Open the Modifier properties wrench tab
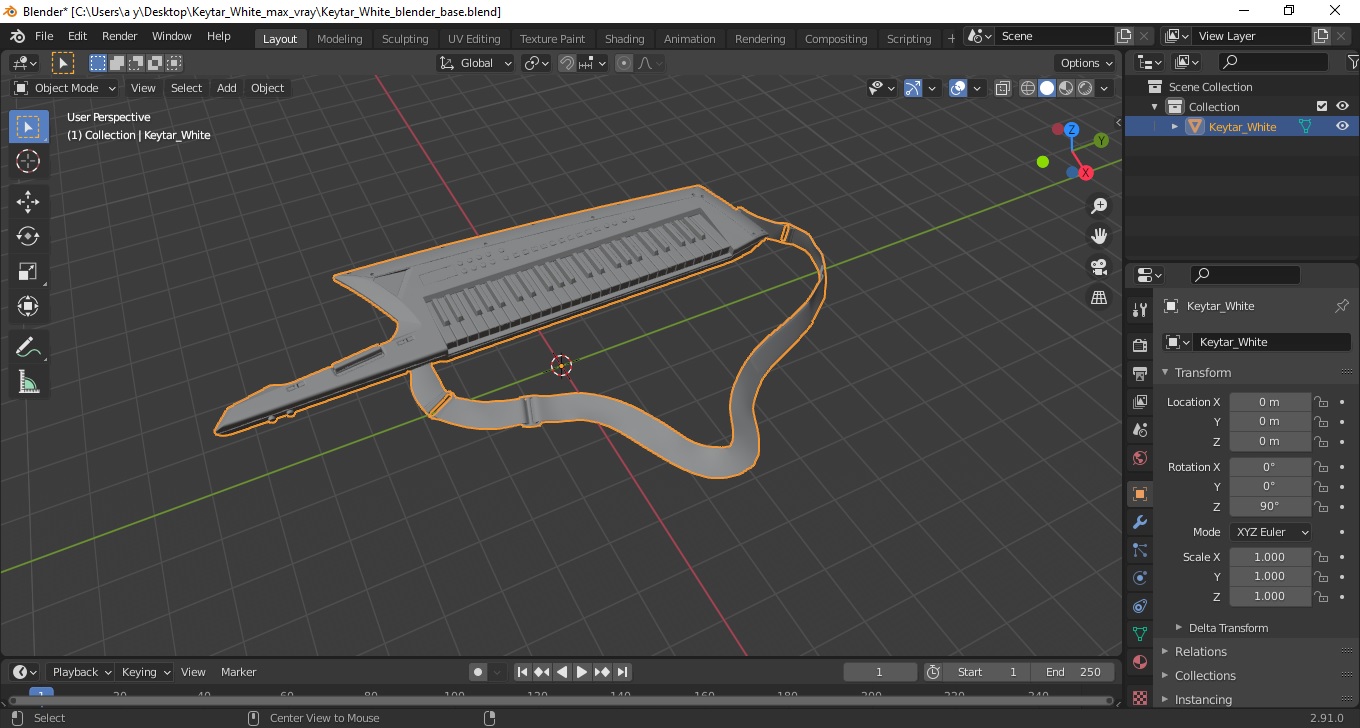This screenshot has height=728, width=1360. (x=1139, y=522)
